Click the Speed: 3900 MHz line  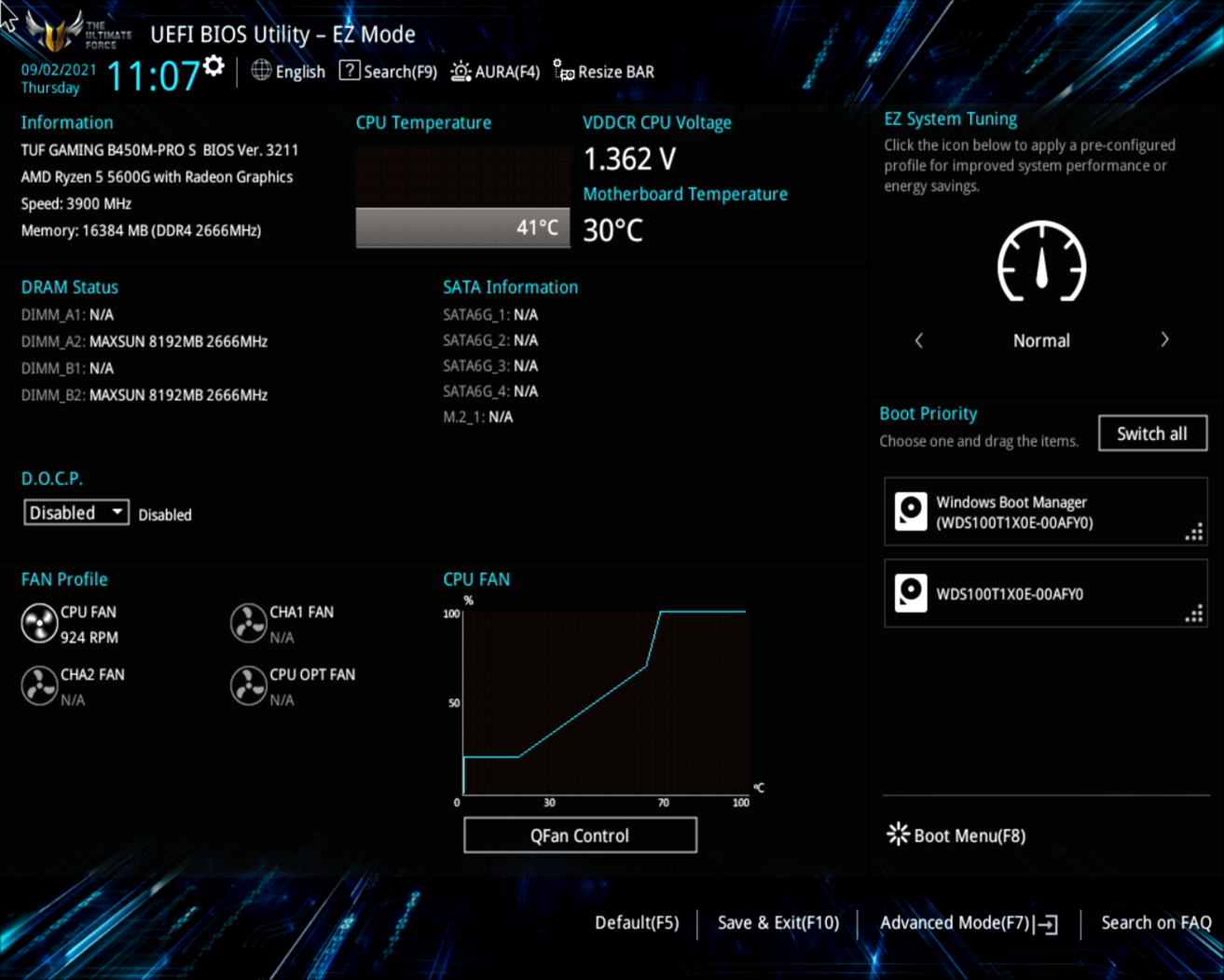76,204
